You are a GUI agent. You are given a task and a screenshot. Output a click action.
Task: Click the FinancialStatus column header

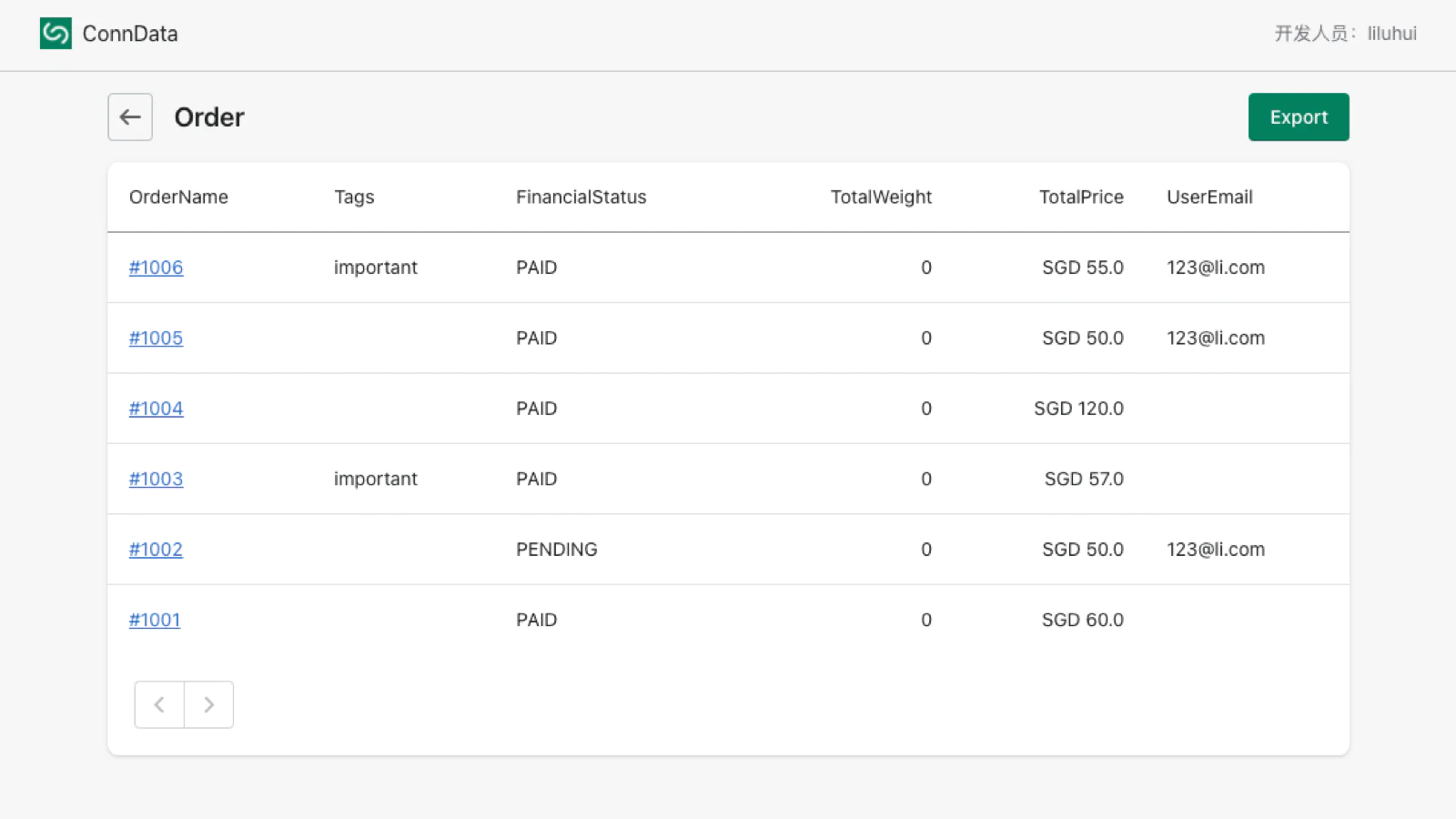581,197
